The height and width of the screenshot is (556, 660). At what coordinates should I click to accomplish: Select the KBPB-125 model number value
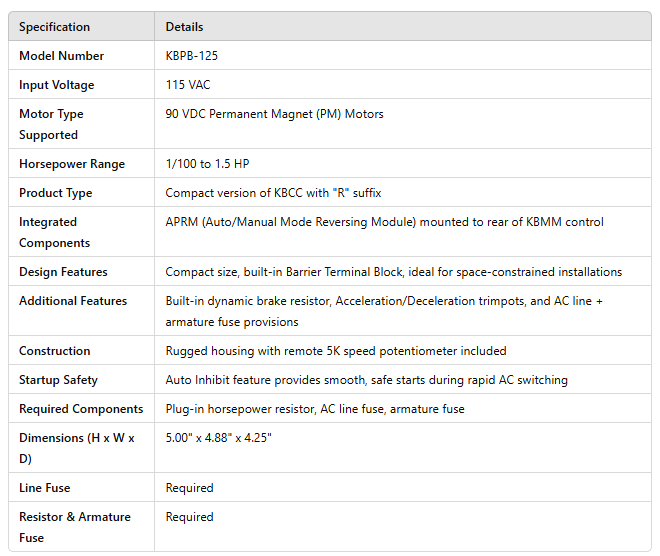(x=193, y=56)
